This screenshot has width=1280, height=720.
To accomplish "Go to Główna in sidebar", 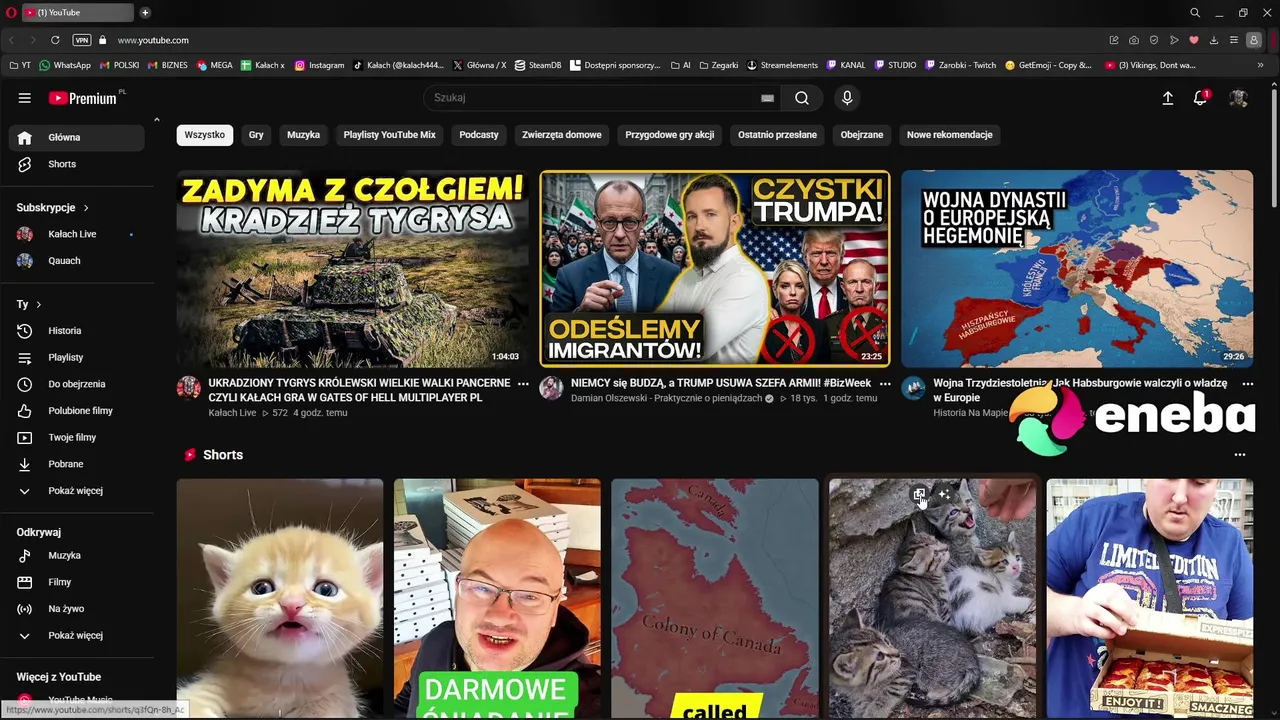I will pyautogui.click(x=76, y=138).
